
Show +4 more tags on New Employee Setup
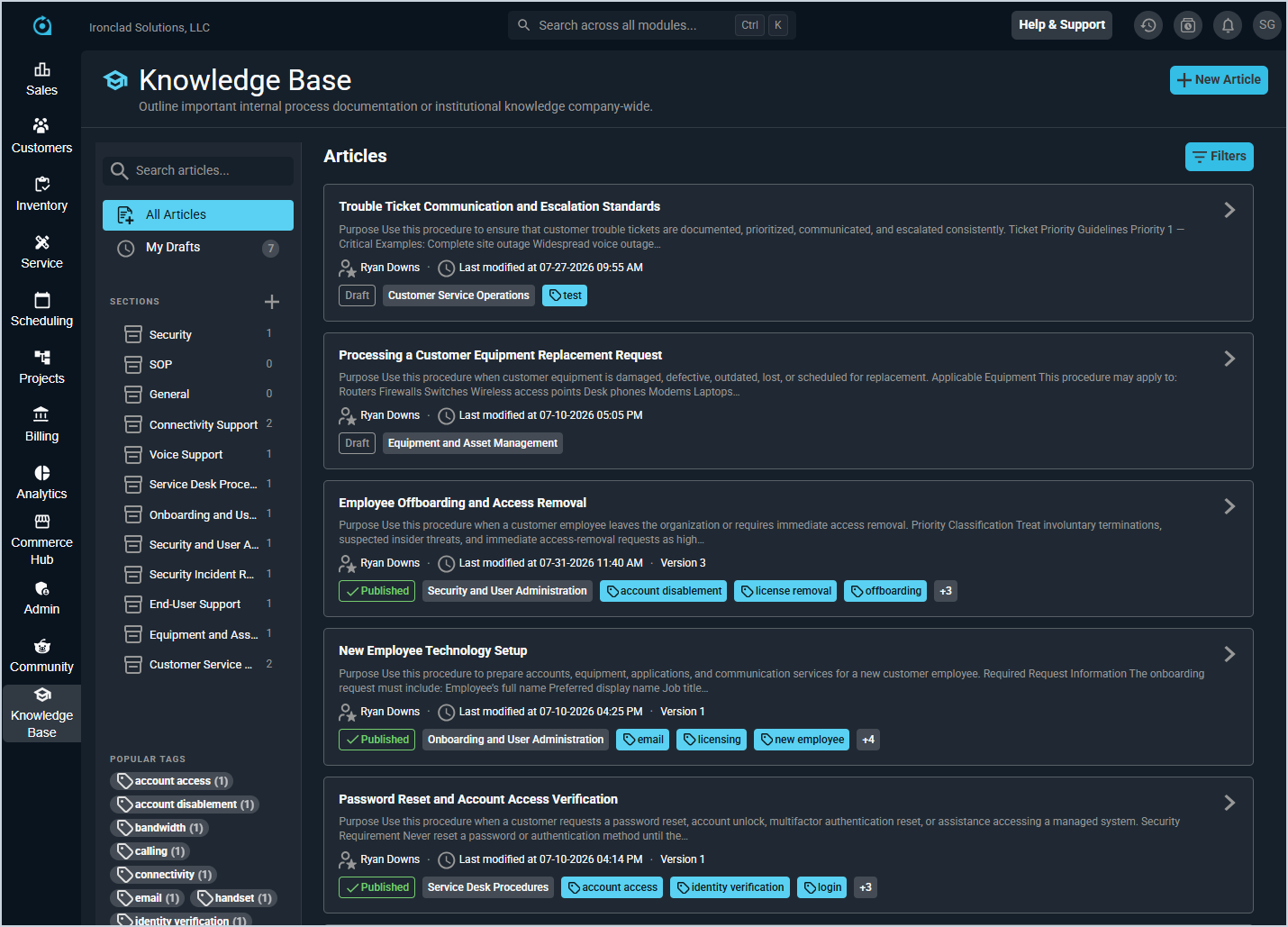[x=868, y=740]
